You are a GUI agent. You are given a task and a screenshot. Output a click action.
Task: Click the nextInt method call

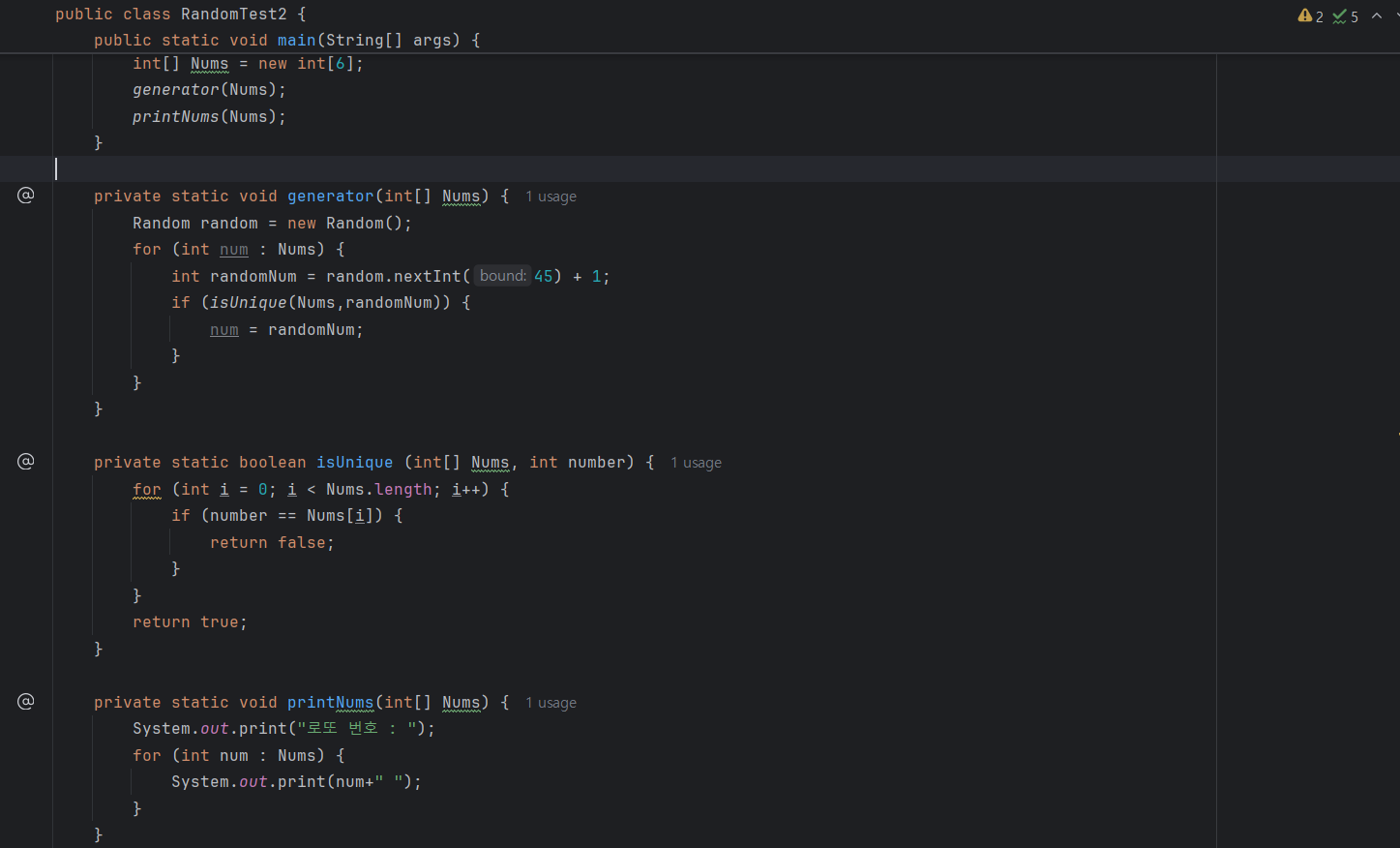427,277
